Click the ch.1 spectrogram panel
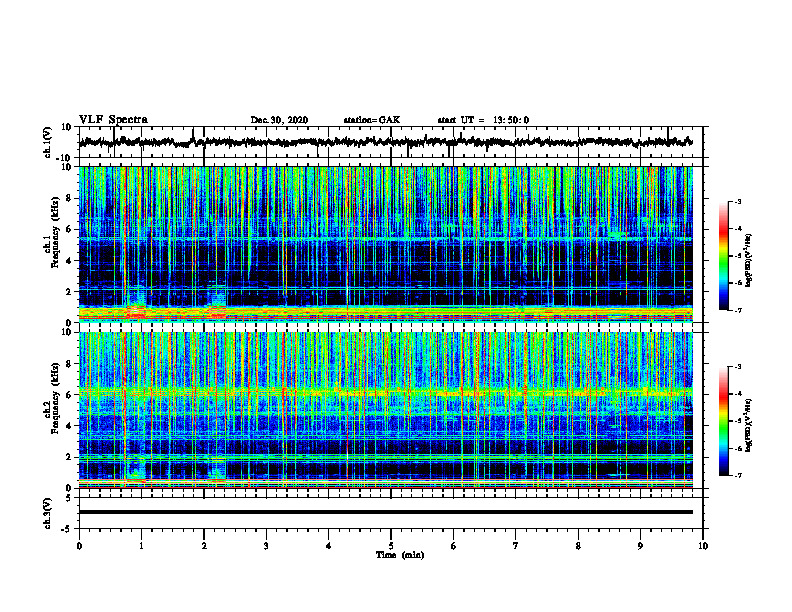792x612 pixels. [385, 244]
